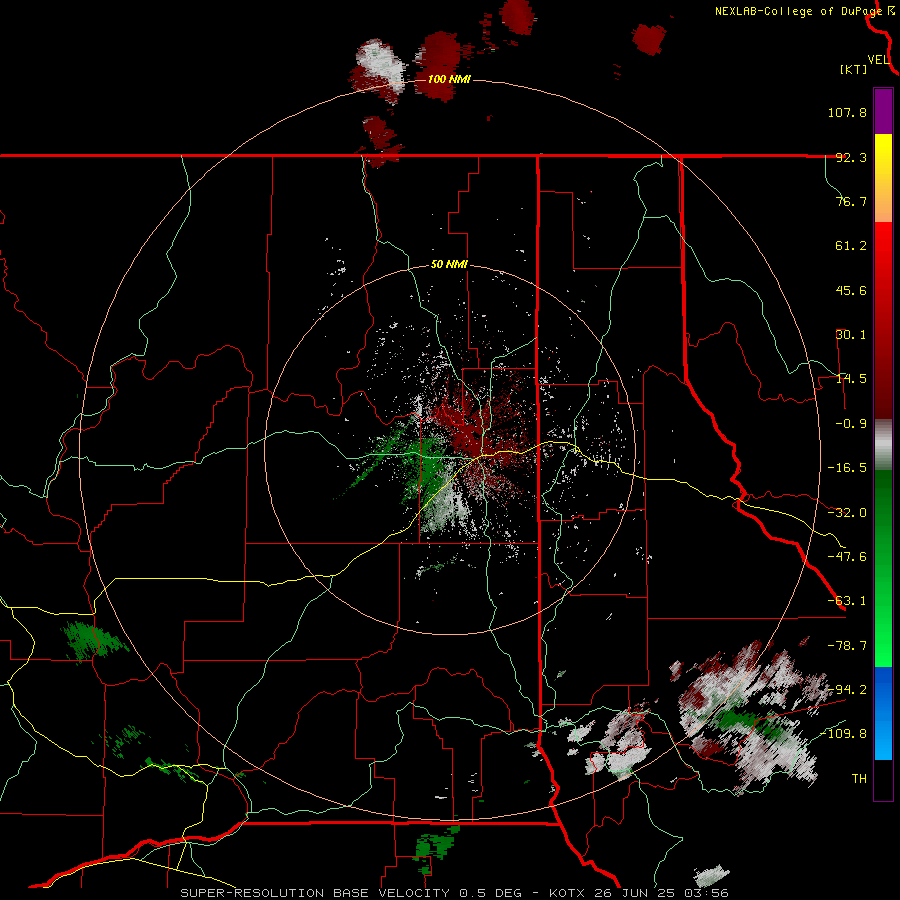900x900 pixels.
Task: Click the 45.6 velocity scale value
Action: 851,290
